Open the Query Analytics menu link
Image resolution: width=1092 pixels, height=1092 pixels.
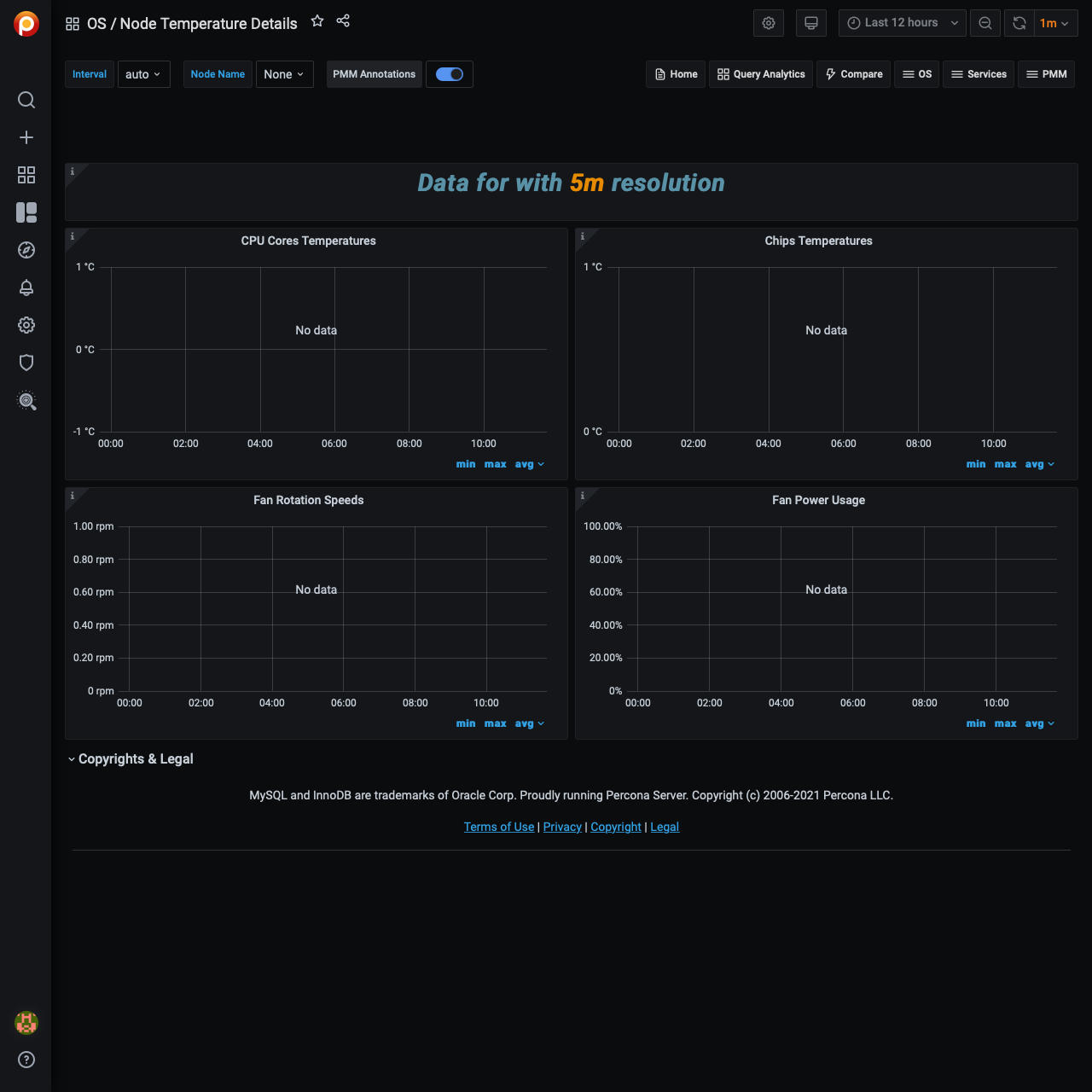[761, 74]
